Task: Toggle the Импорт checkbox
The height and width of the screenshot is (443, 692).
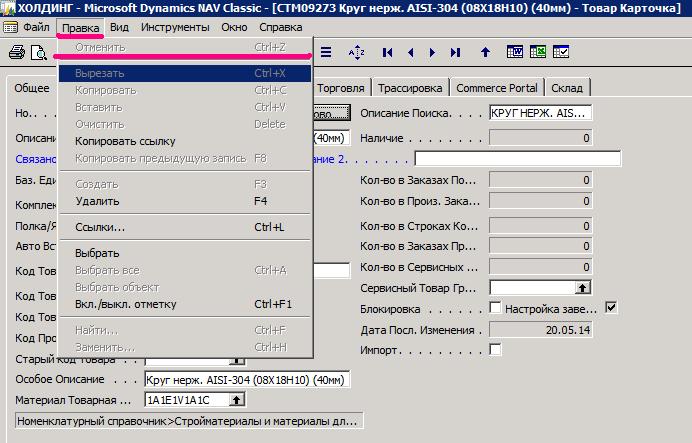Action: (495, 349)
